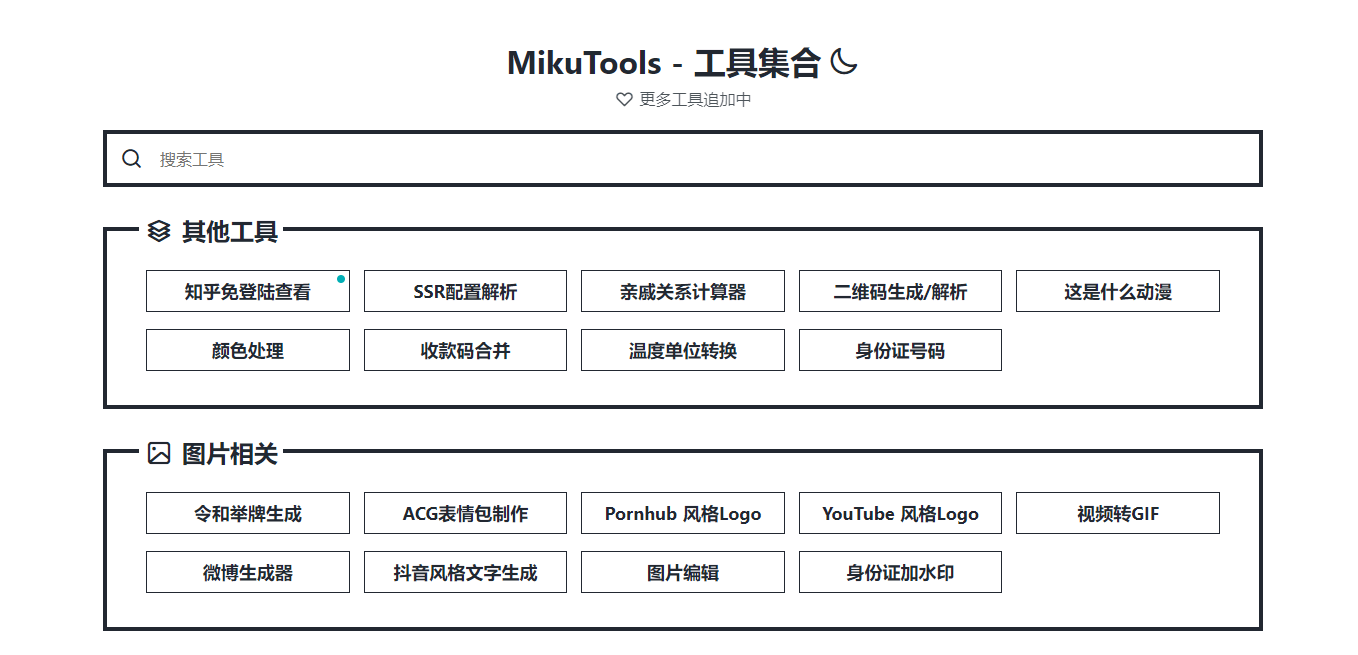Viewport: 1358px width, 655px height.
Task: Launch the ACG表情包制作 tool
Action: click(x=465, y=514)
